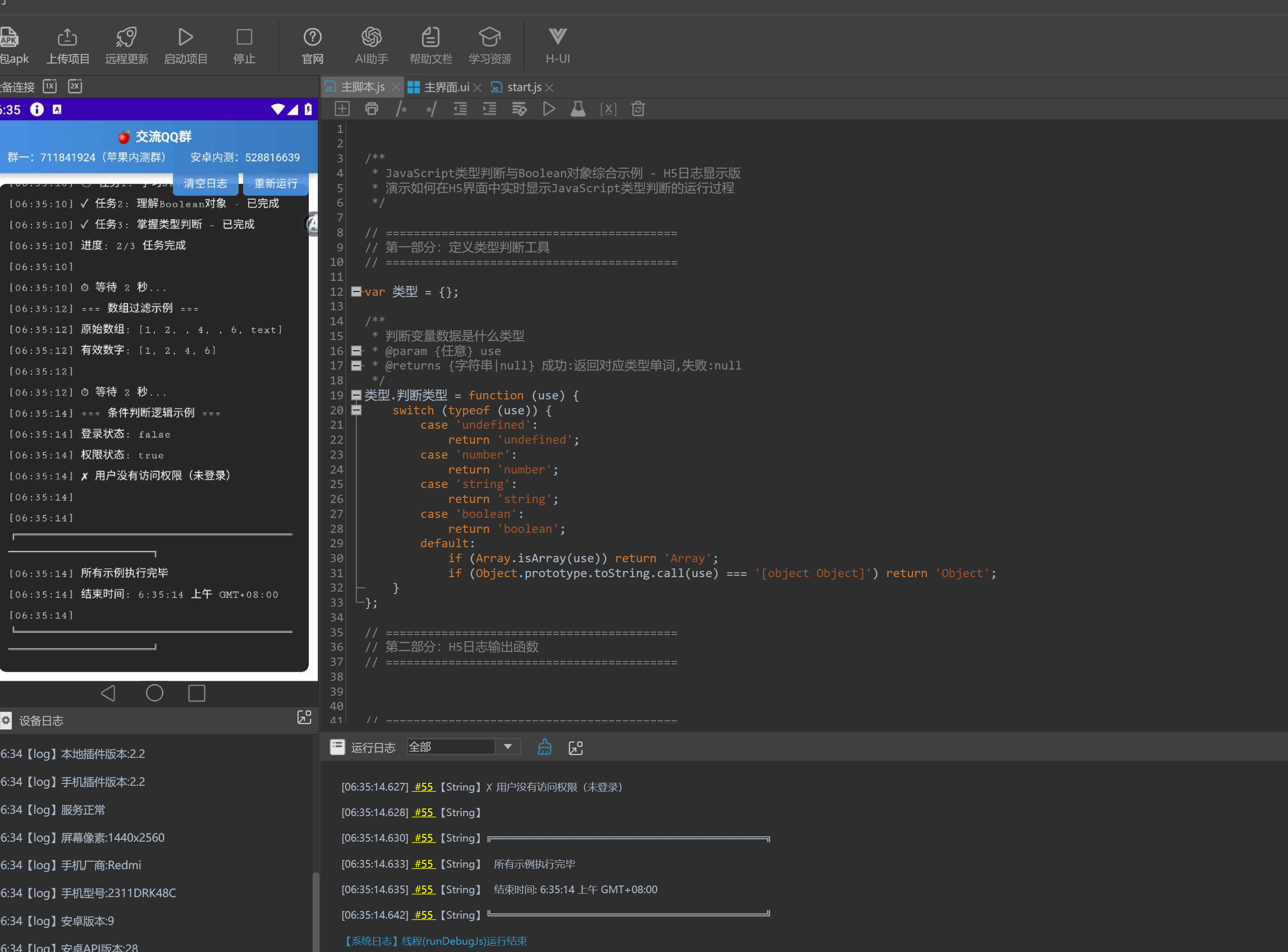This screenshot has height=952, width=1288.
Task: Open the 全部 log filter dropdown
Action: pyautogui.click(x=508, y=747)
